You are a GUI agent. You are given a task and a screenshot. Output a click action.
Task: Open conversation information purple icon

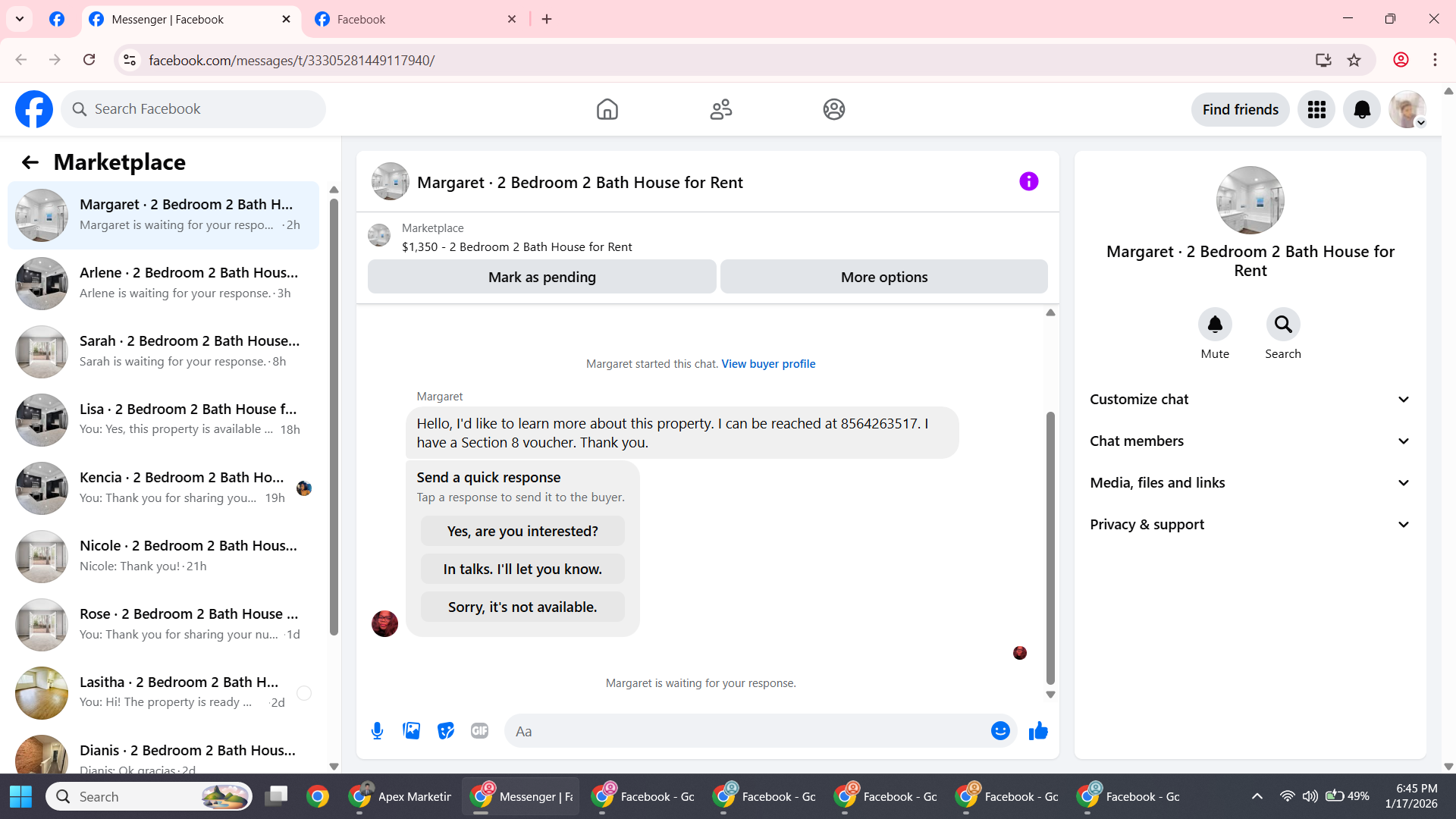click(x=1028, y=182)
